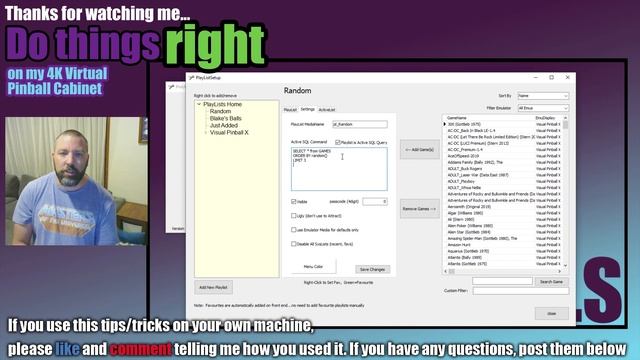The width and height of the screenshot is (640, 360).
Task: Toggle the Visible checkbox
Action: (293, 202)
